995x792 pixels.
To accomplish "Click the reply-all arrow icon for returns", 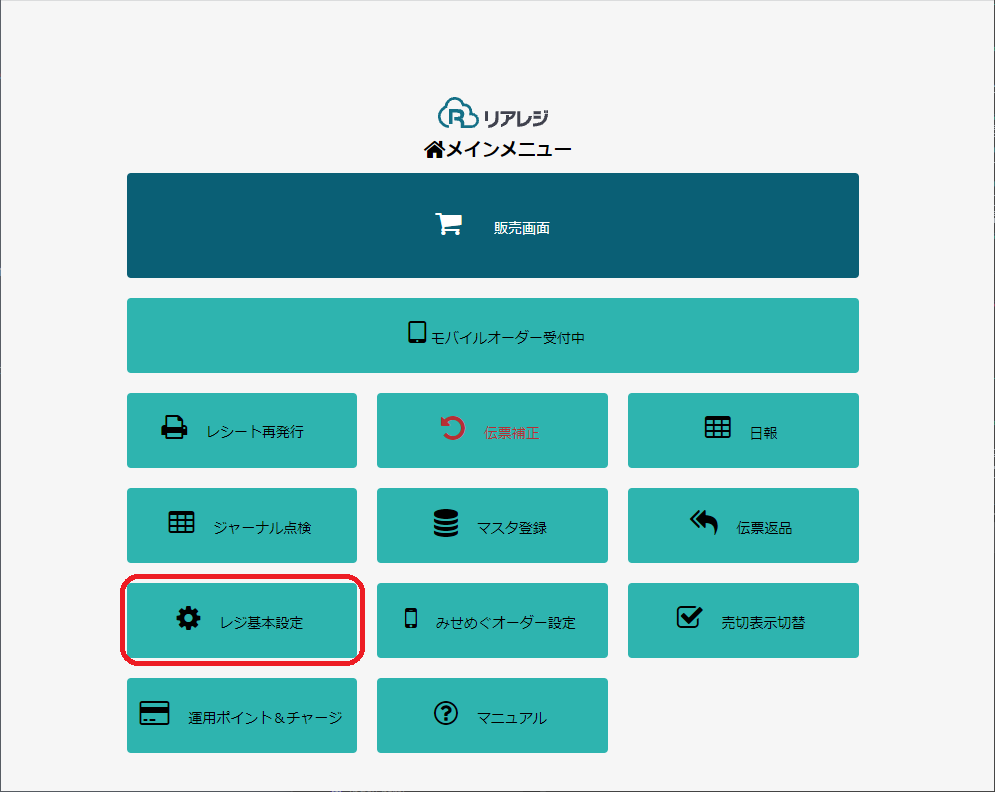I will (x=704, y=522).
